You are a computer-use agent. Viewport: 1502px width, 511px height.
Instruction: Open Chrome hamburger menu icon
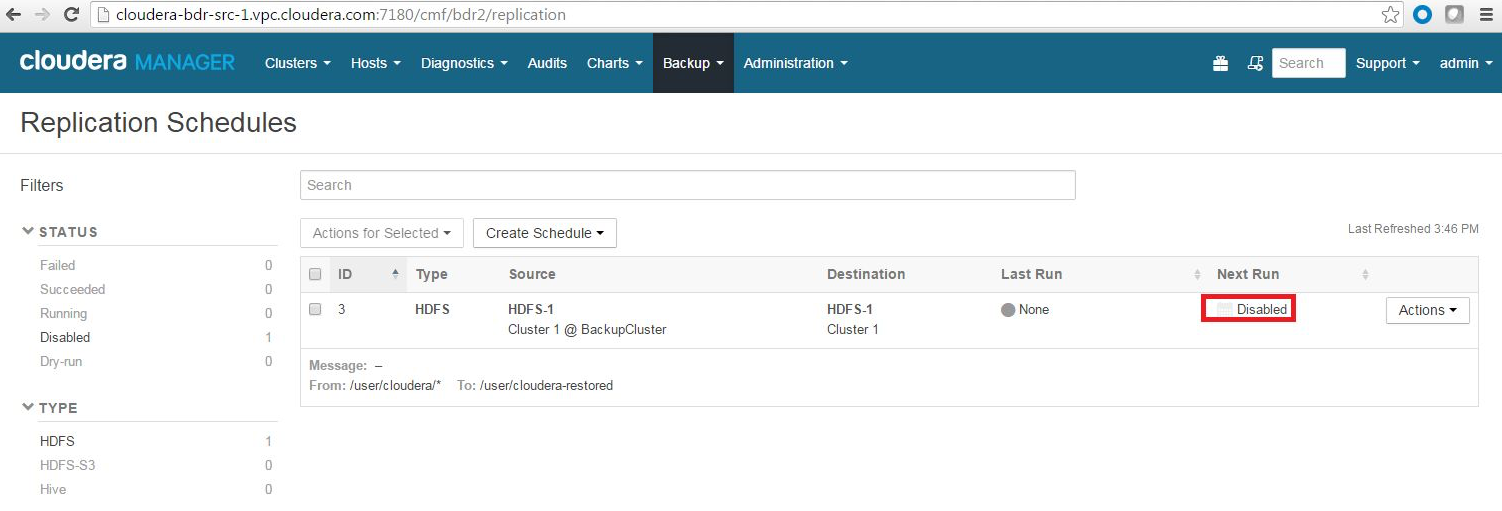point(1486,15)
